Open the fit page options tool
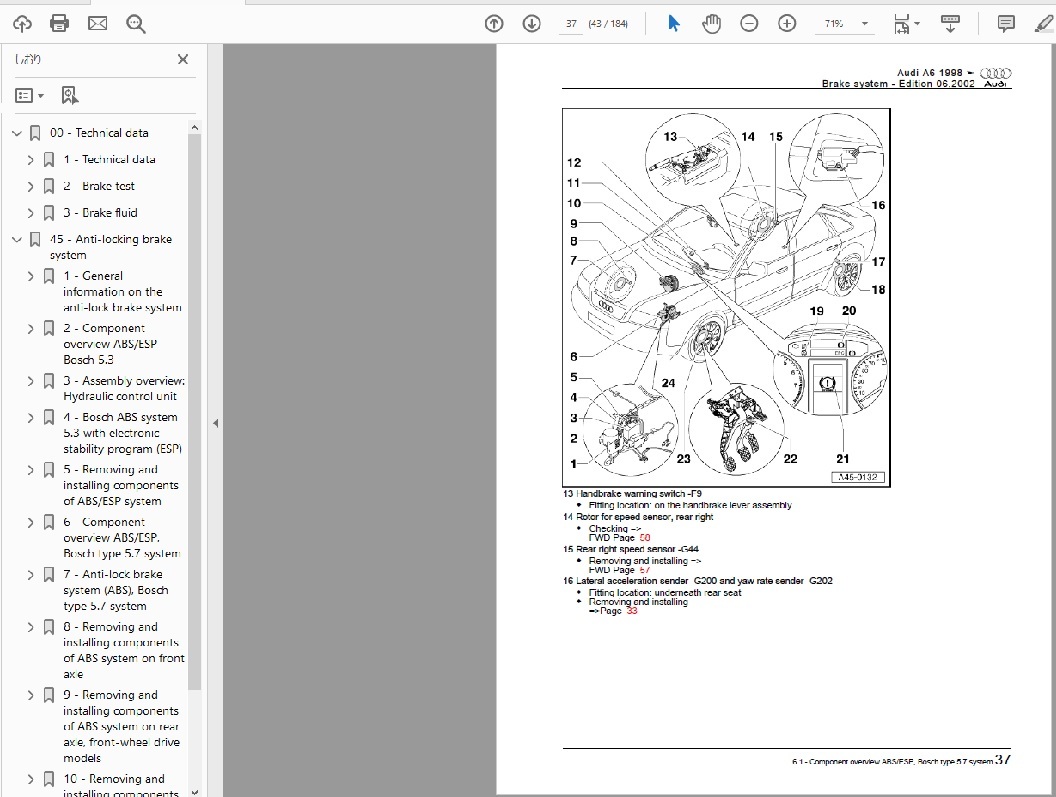Viewport: 1056px width, 797px height. coord(906,24)
